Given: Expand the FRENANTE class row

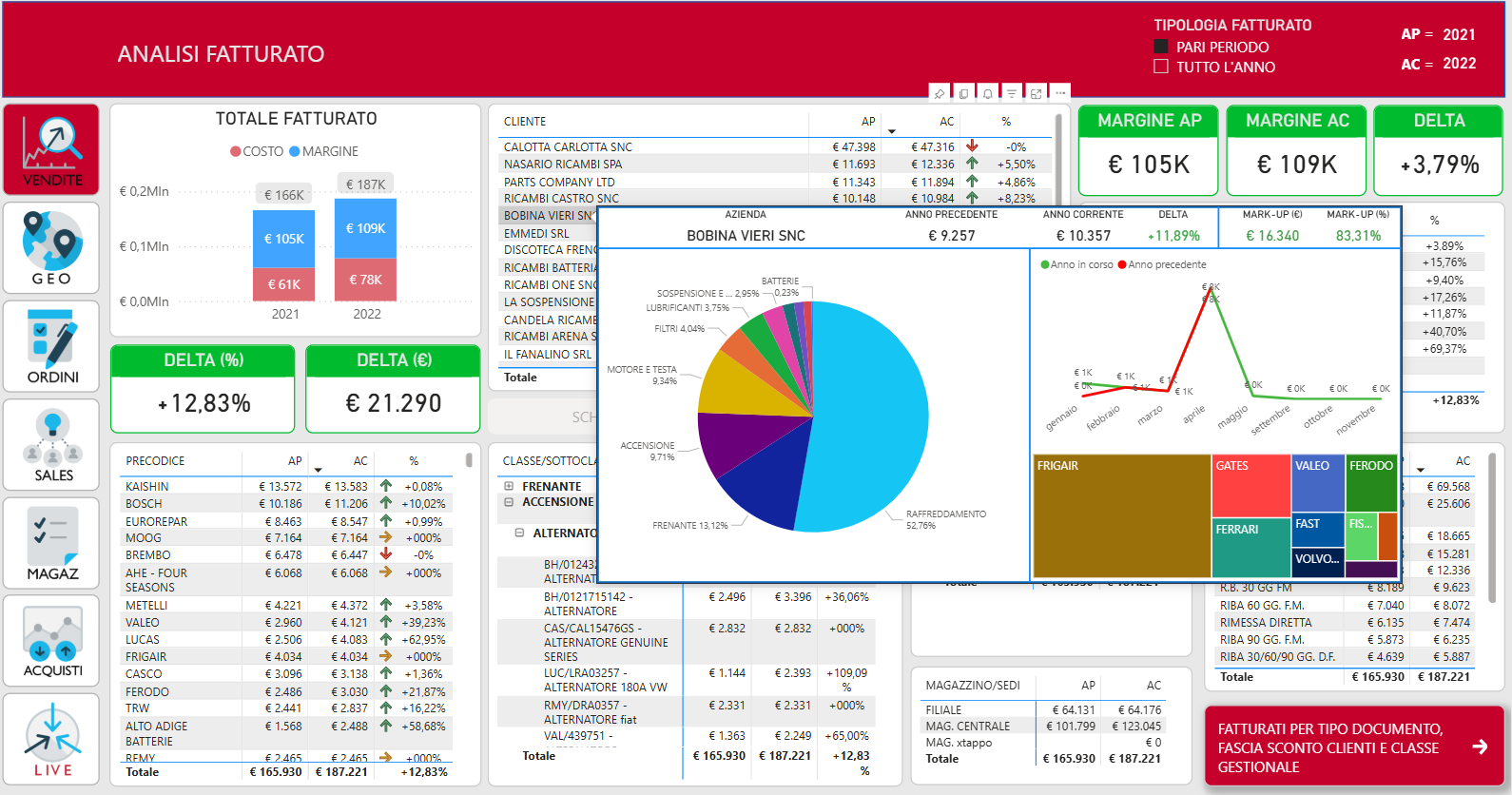Looking at the screenshot, I should tap(509, 486).
